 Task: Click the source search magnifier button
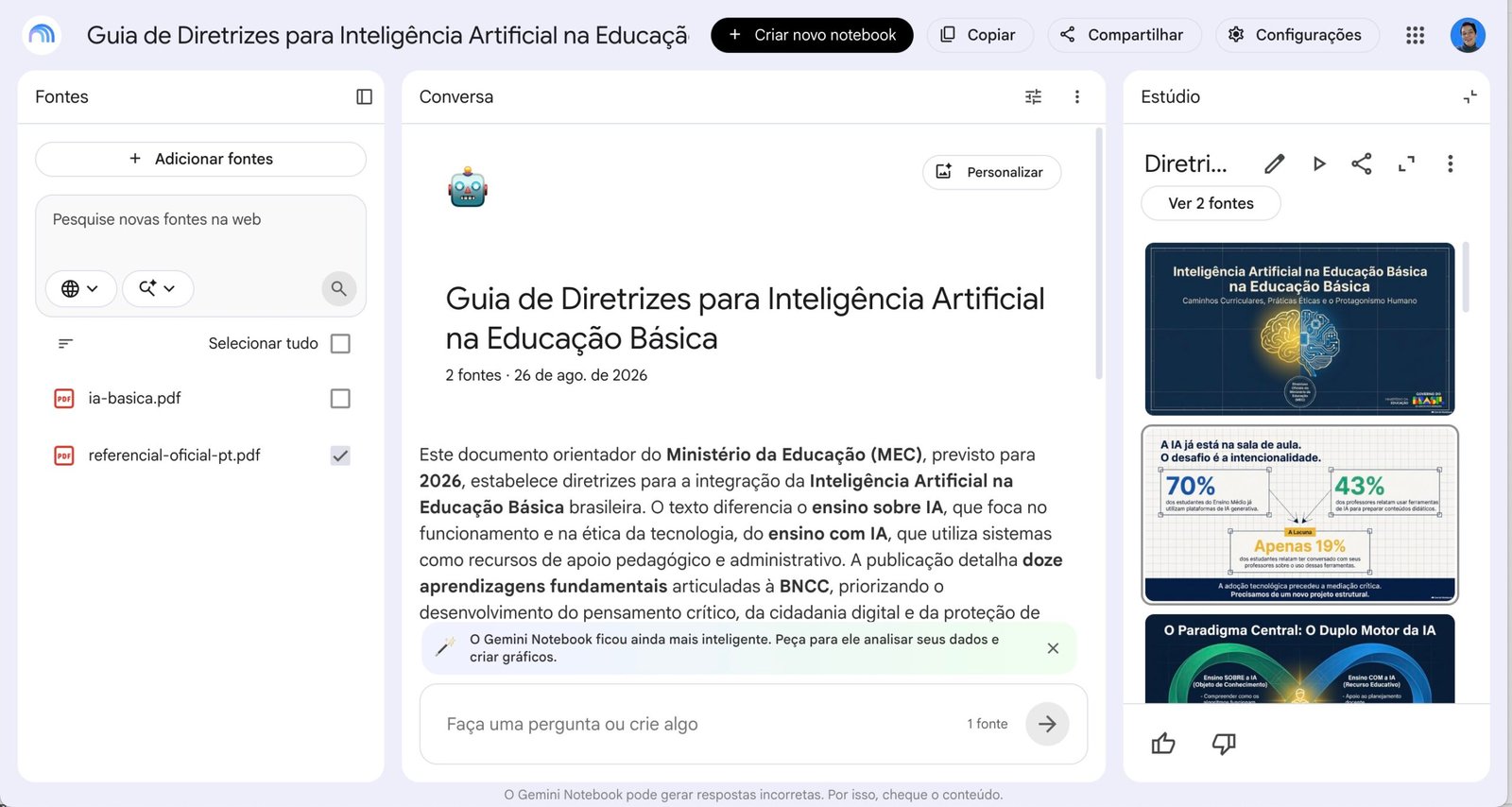(x=339, y=288)
